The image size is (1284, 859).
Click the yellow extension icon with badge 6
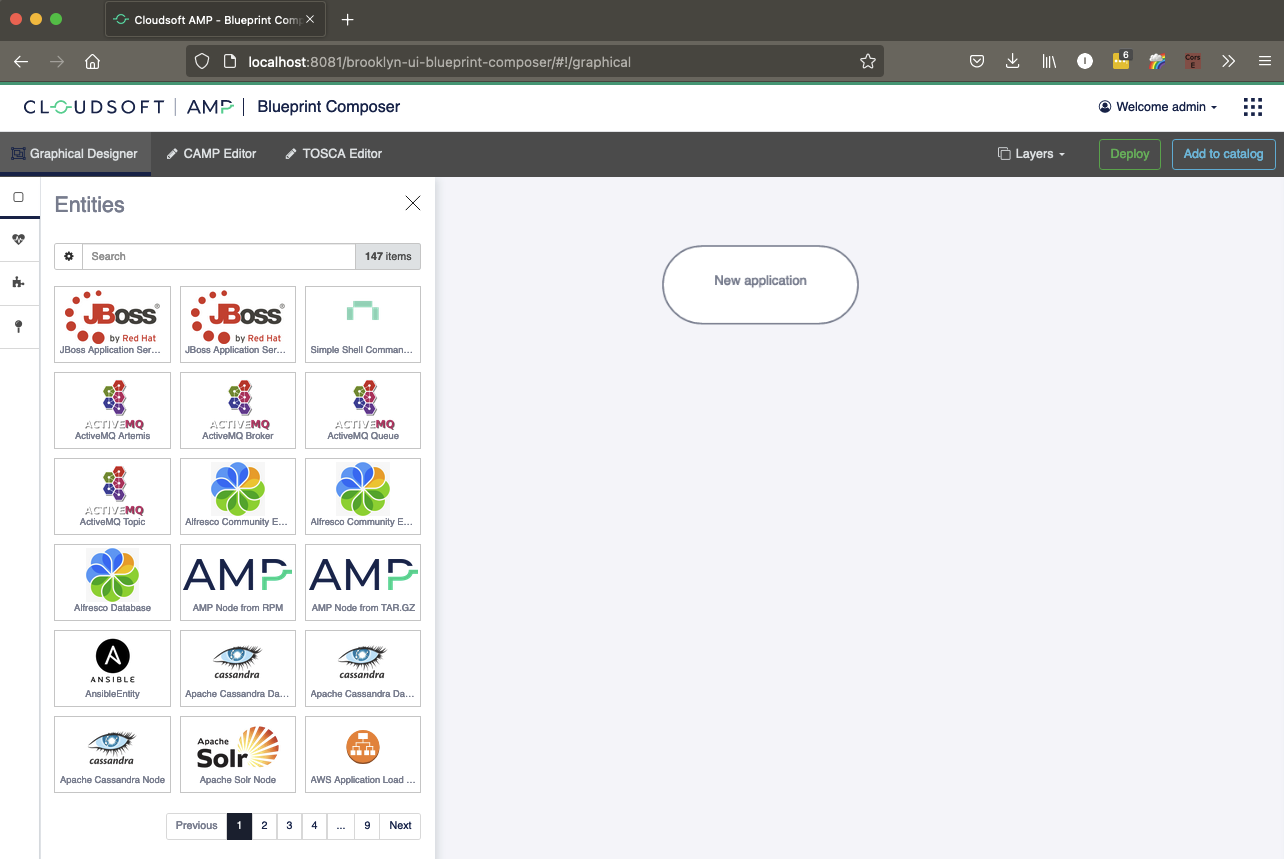click(x=1121, y=61)
